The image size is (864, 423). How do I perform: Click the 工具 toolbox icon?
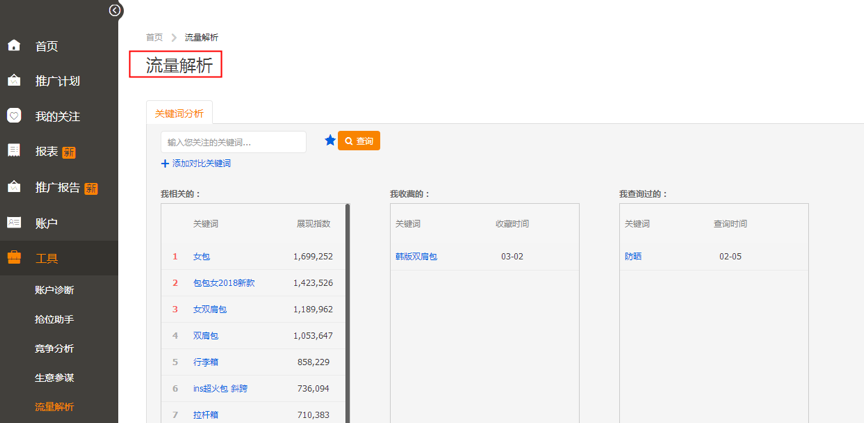14,258
